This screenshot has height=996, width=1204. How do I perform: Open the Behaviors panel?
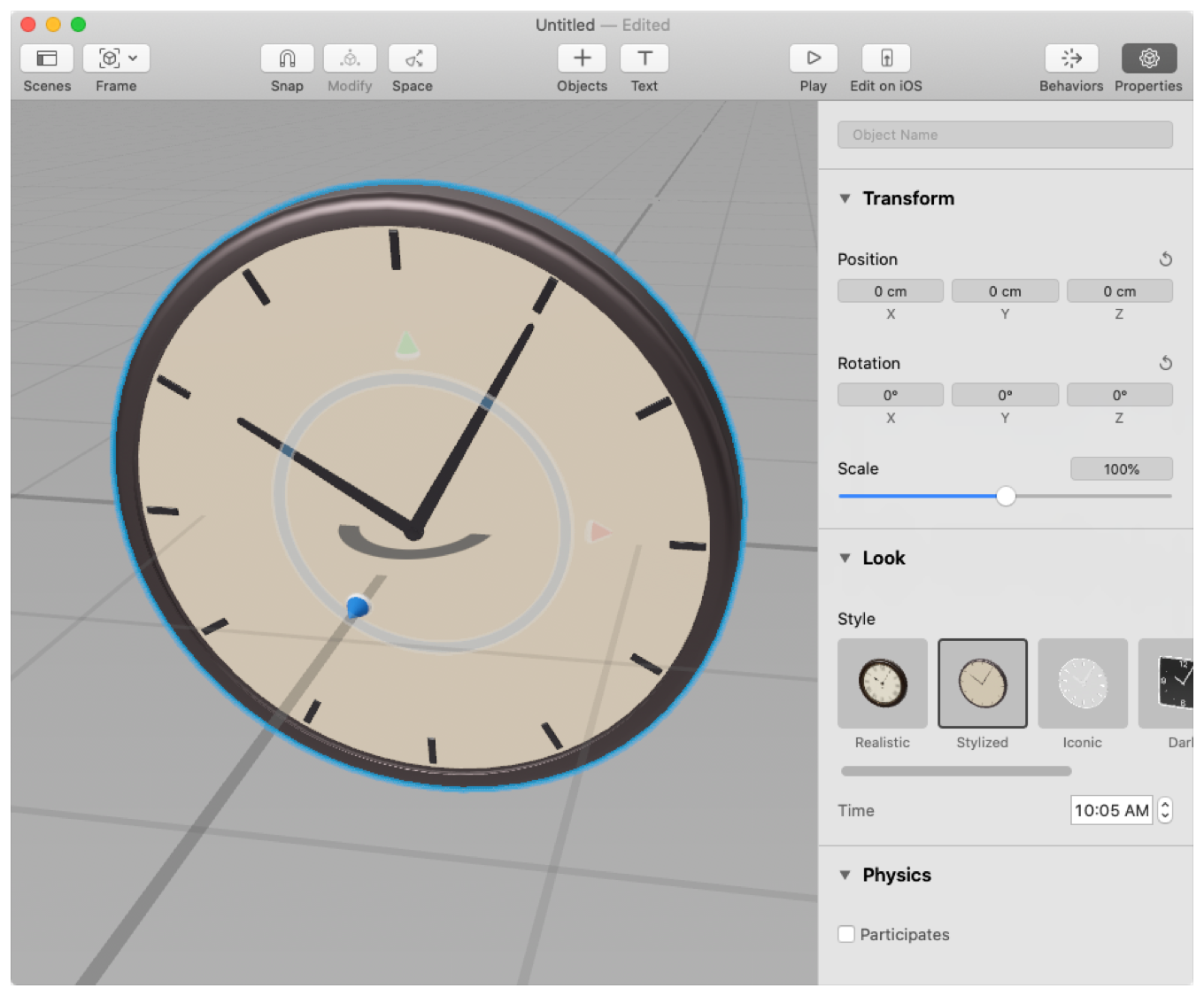[1070, 58]
